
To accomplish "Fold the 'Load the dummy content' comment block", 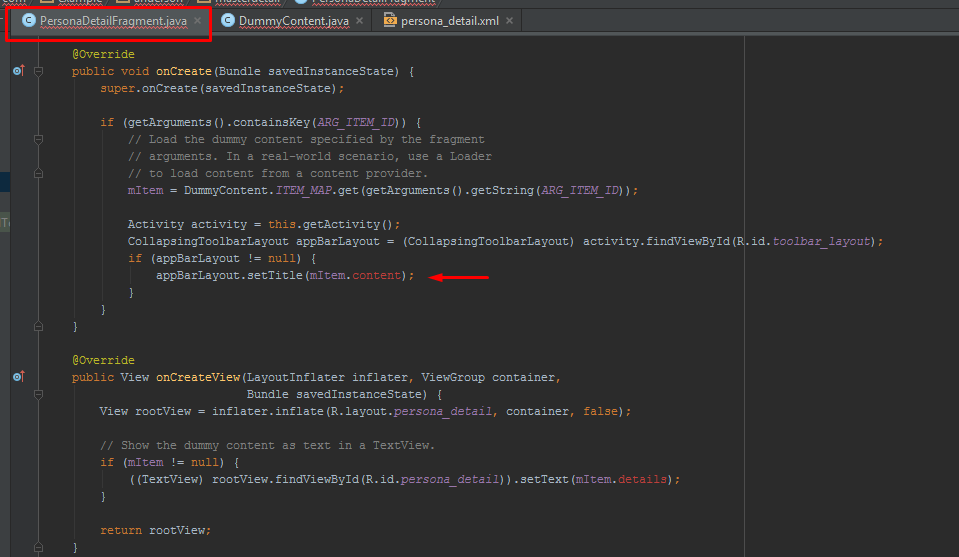I will (x=38, y=140).
